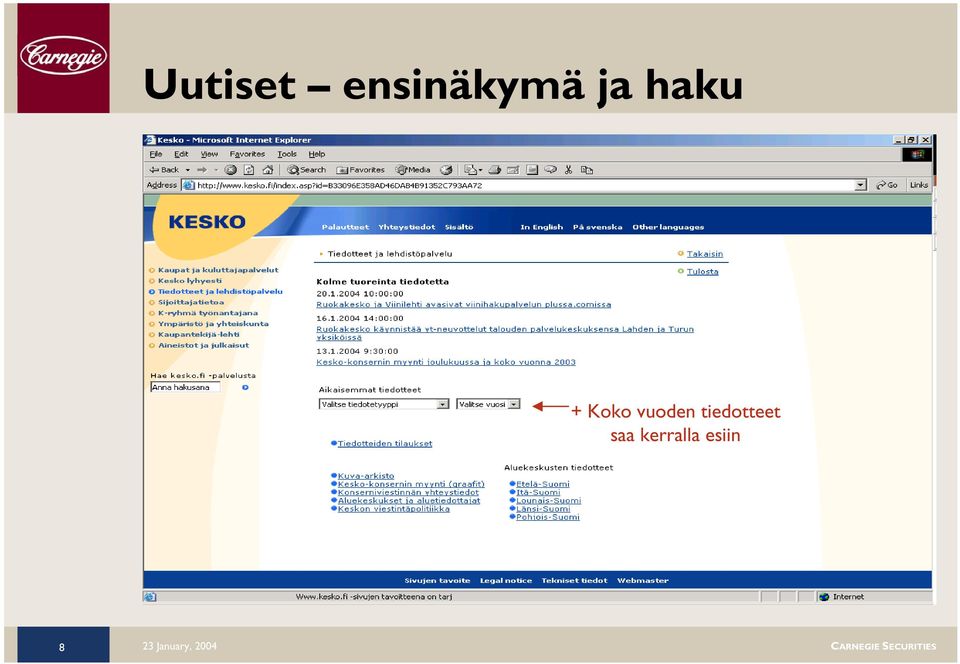Open the Favorites toolbar button

pos(360,170)
